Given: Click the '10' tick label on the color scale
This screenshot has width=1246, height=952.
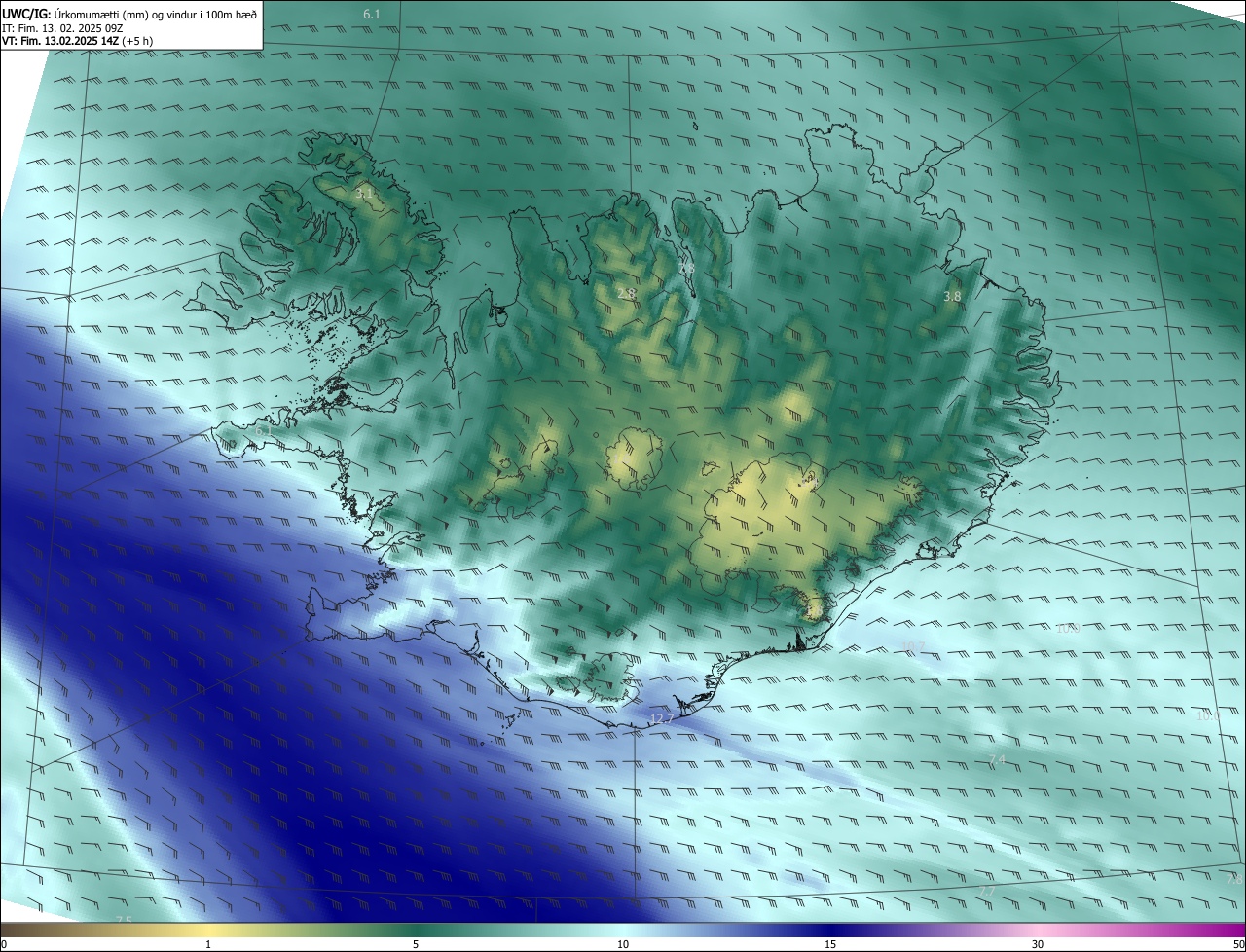Looking at the screenshot, I should click(623, 944).
